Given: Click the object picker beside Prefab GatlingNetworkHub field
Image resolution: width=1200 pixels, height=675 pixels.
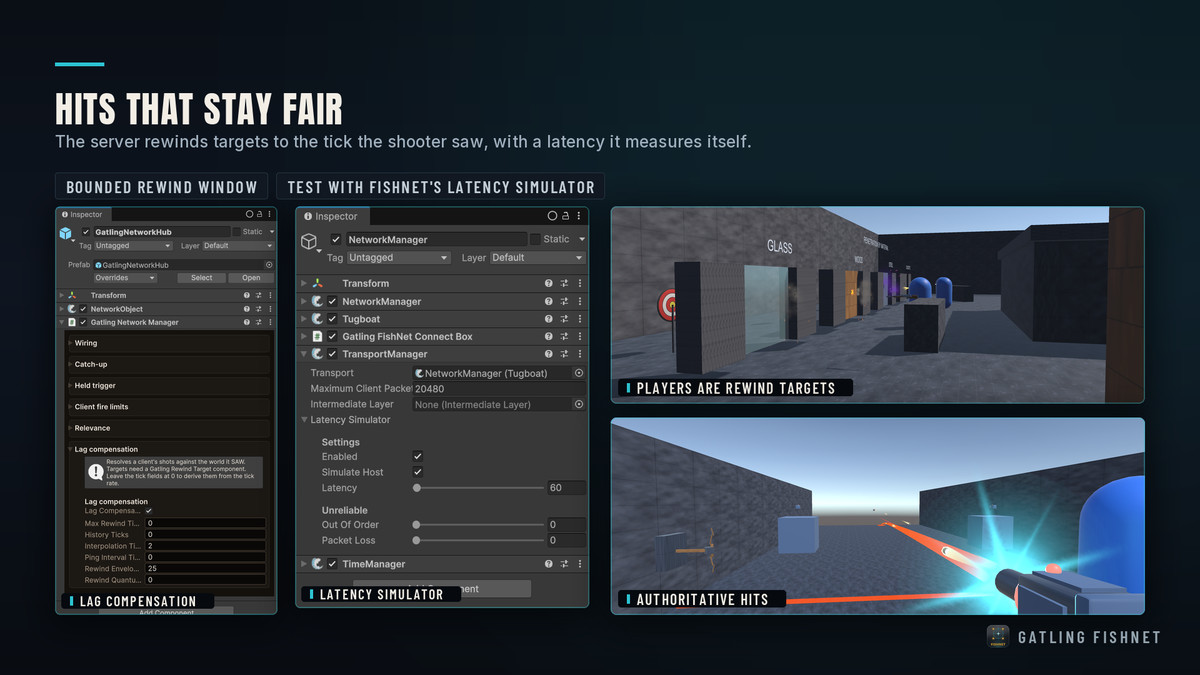Looking at the screenshot, I should [269, 265].
